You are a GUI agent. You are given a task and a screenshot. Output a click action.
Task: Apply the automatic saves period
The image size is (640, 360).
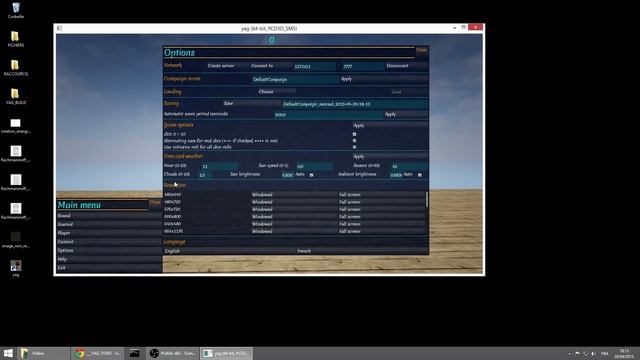click(x=405, y=114)
